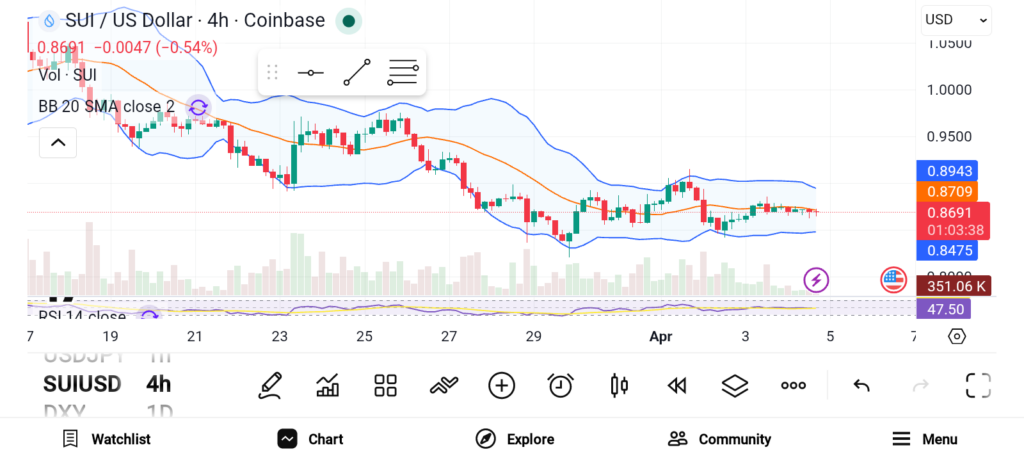
Task: Create an alert with the alarm clock icon
Action: point(560,385)
